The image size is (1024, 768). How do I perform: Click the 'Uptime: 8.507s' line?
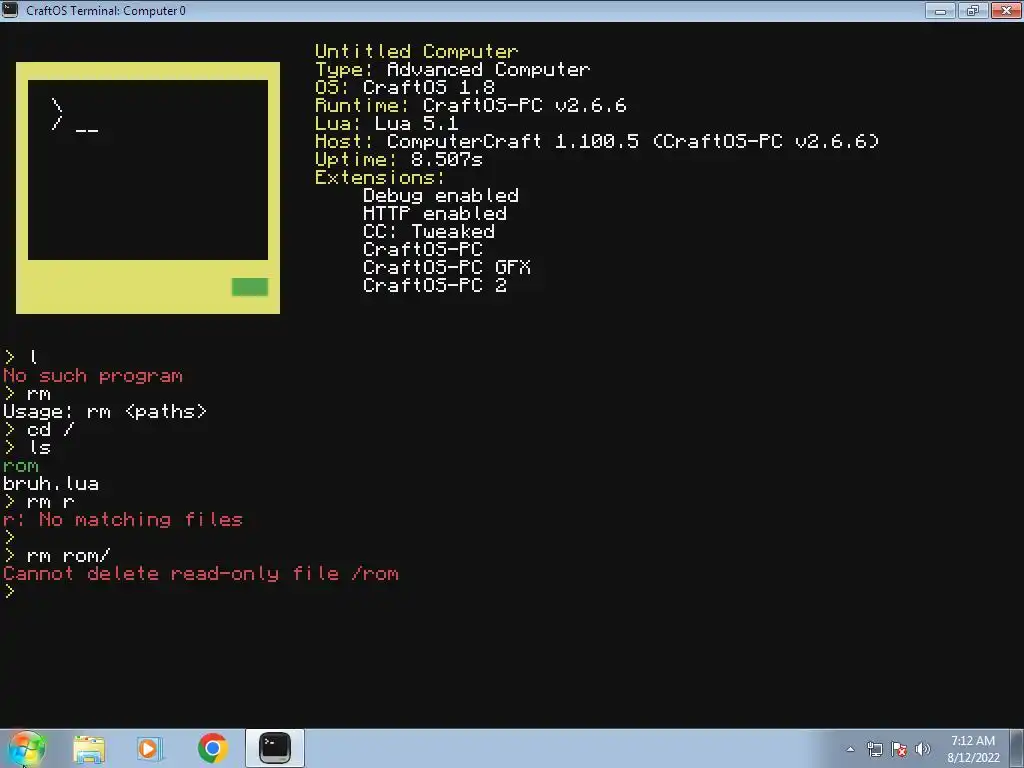(x=399, y=159)
